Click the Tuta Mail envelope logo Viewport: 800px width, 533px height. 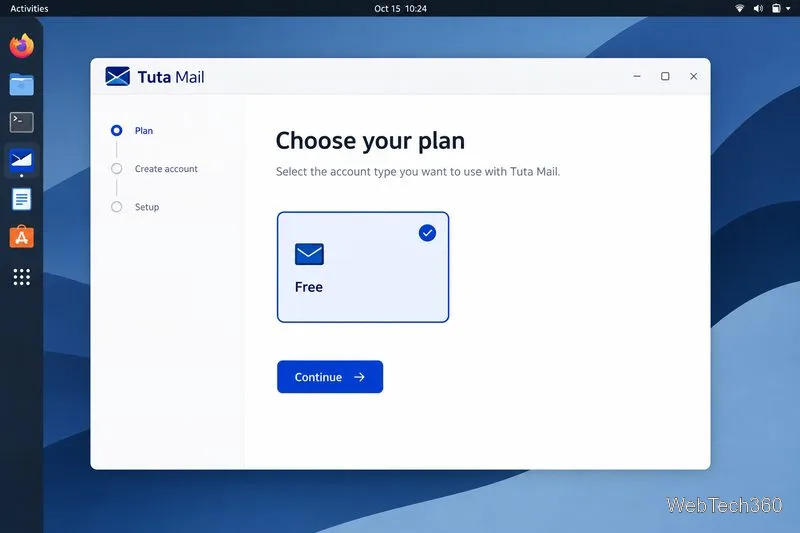click(117, 77)
